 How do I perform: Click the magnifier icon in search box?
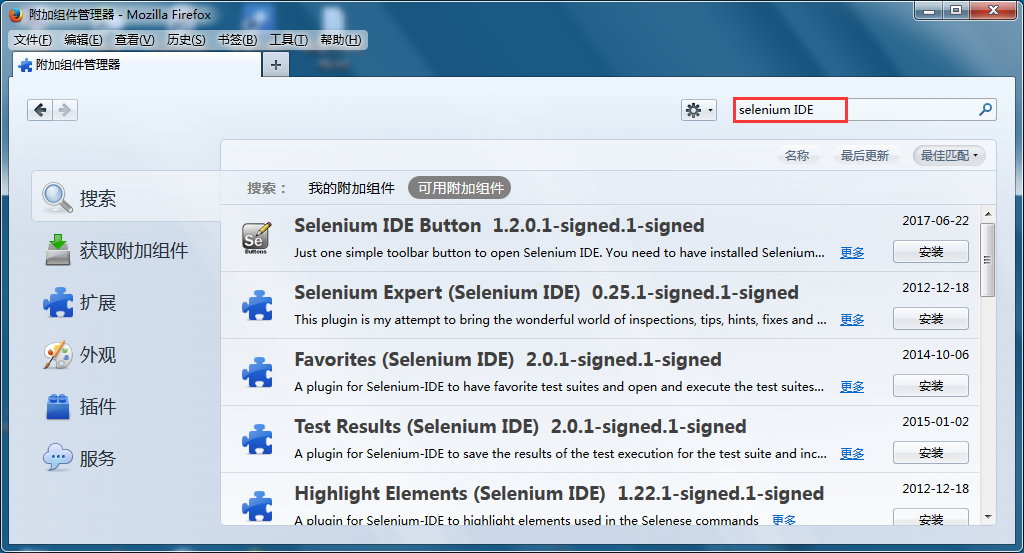[x=985, y=110]
